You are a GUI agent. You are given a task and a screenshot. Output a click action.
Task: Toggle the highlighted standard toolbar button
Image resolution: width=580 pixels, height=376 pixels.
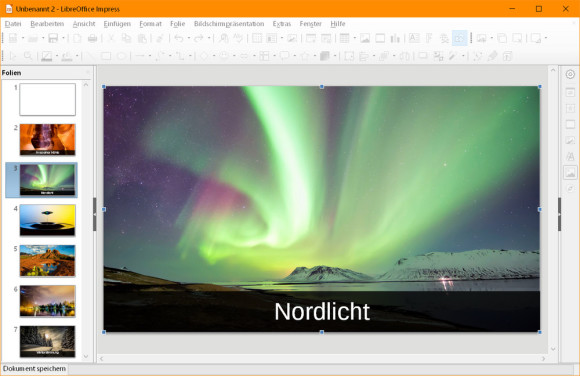(459, 38)
